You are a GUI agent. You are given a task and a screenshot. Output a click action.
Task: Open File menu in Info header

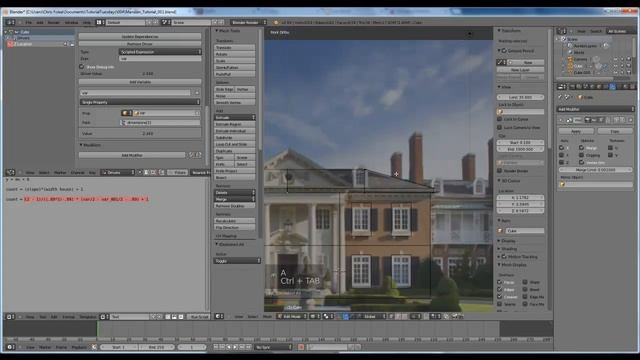29,22
